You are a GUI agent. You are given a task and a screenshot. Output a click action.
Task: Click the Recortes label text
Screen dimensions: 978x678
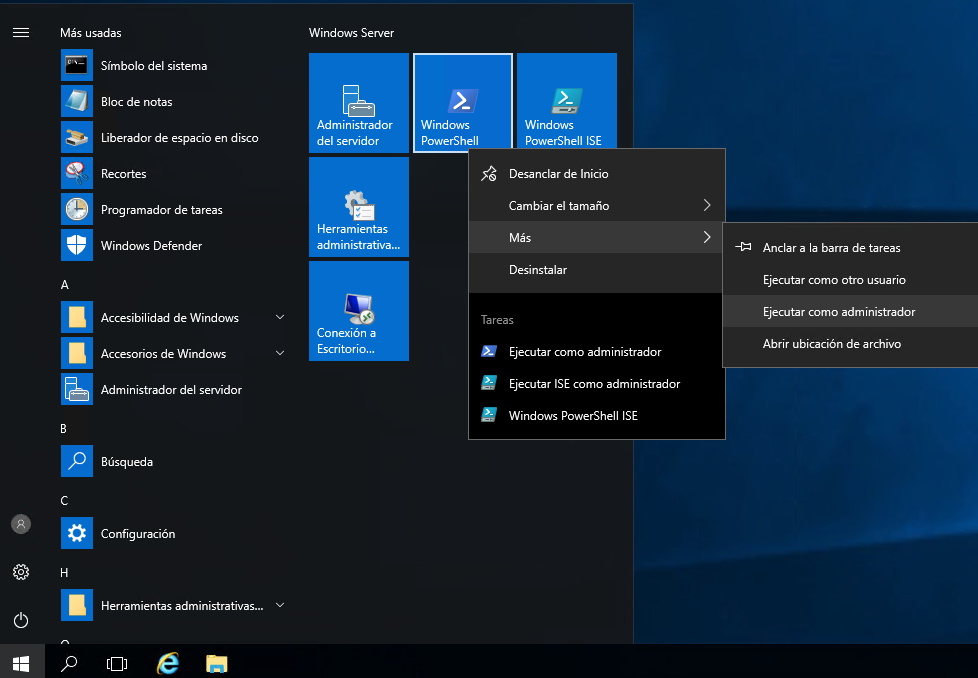[x=123, y=173]
